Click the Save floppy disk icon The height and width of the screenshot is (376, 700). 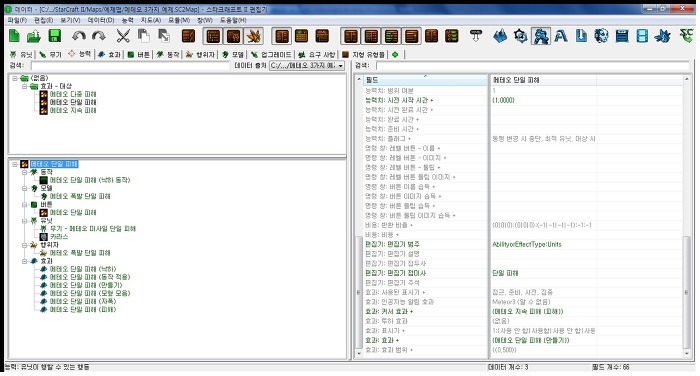point(54,36)
